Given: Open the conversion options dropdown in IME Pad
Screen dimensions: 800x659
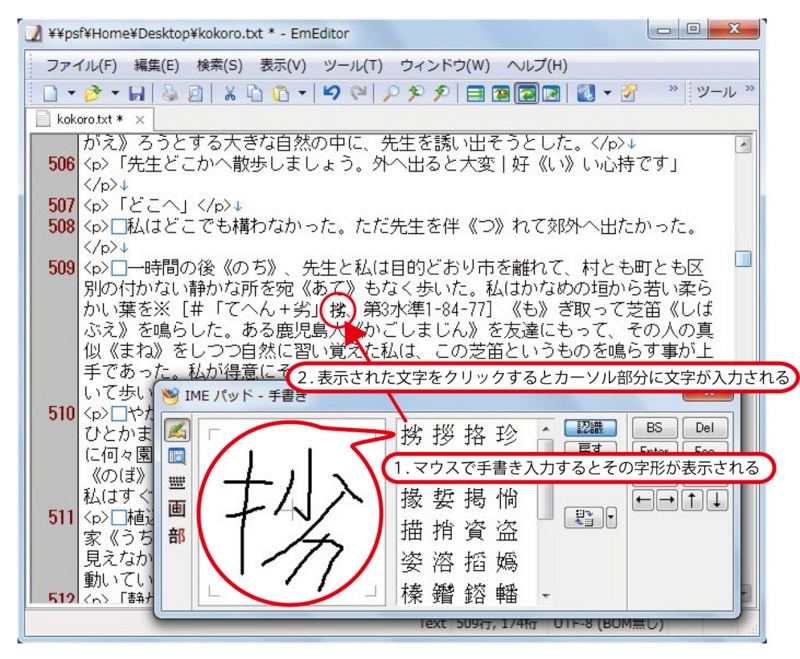Looking at the screenshot, I should pyautogui.click(x=610, y=517).
